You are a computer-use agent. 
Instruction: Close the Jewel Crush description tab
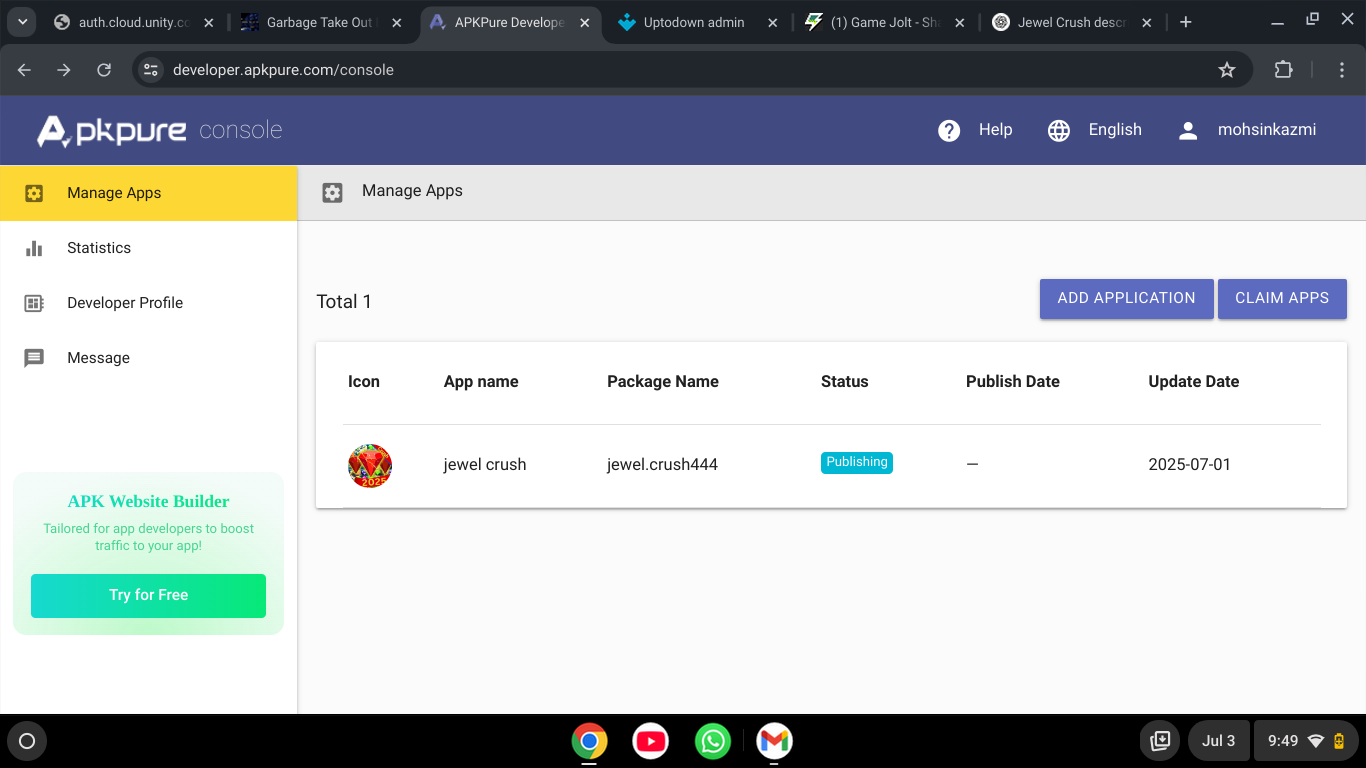coord(1147,22)
